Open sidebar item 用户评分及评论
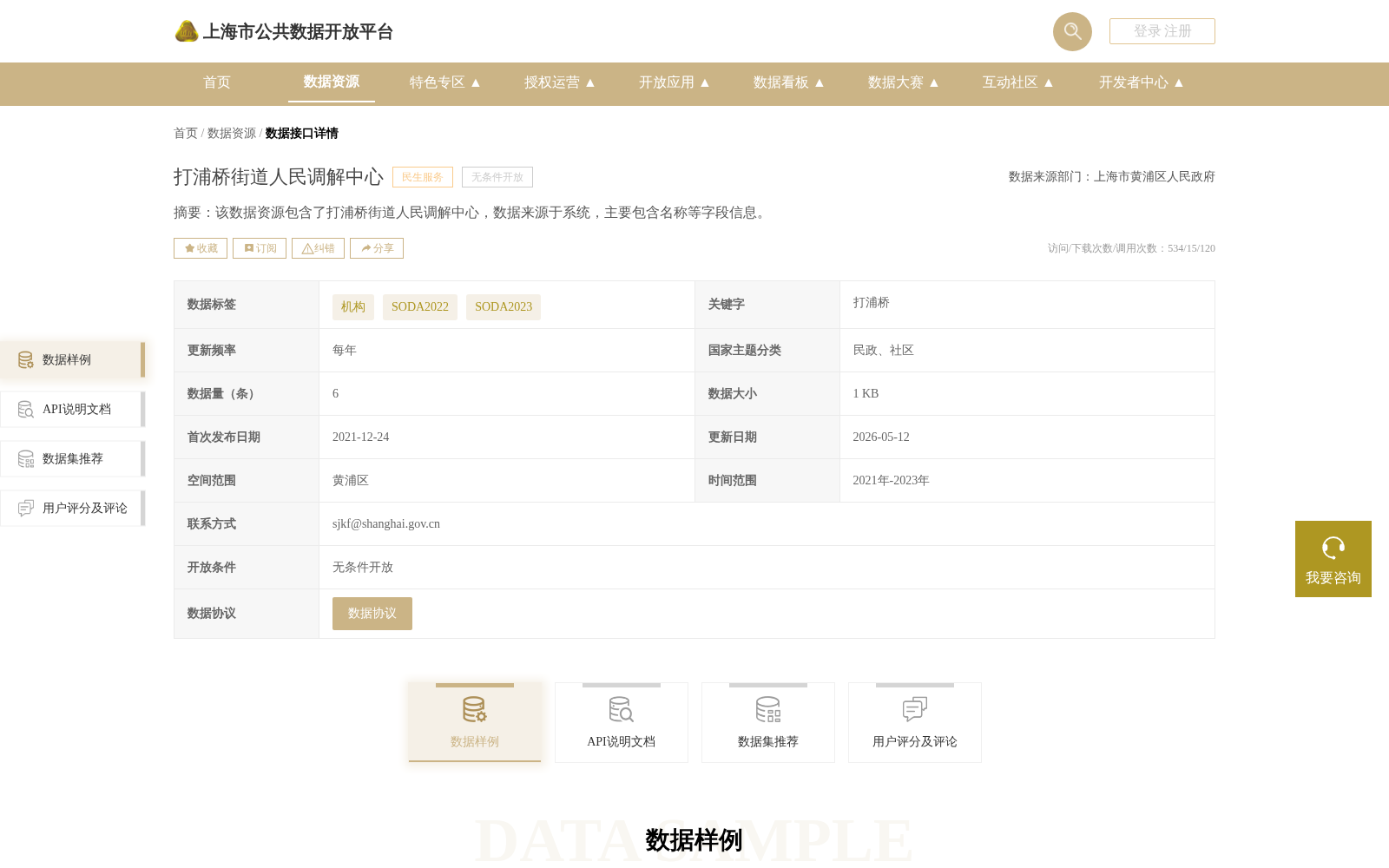This screenshot has height=868, width=1389. [73, 508]
